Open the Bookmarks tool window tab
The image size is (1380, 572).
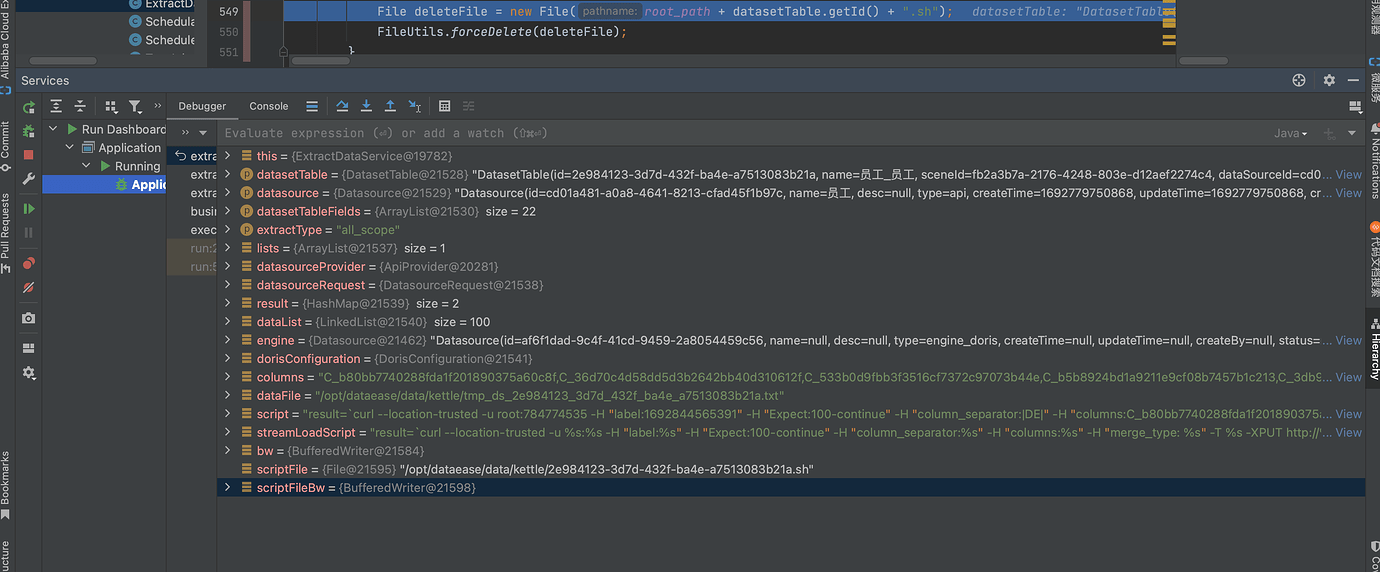(5, 485)
